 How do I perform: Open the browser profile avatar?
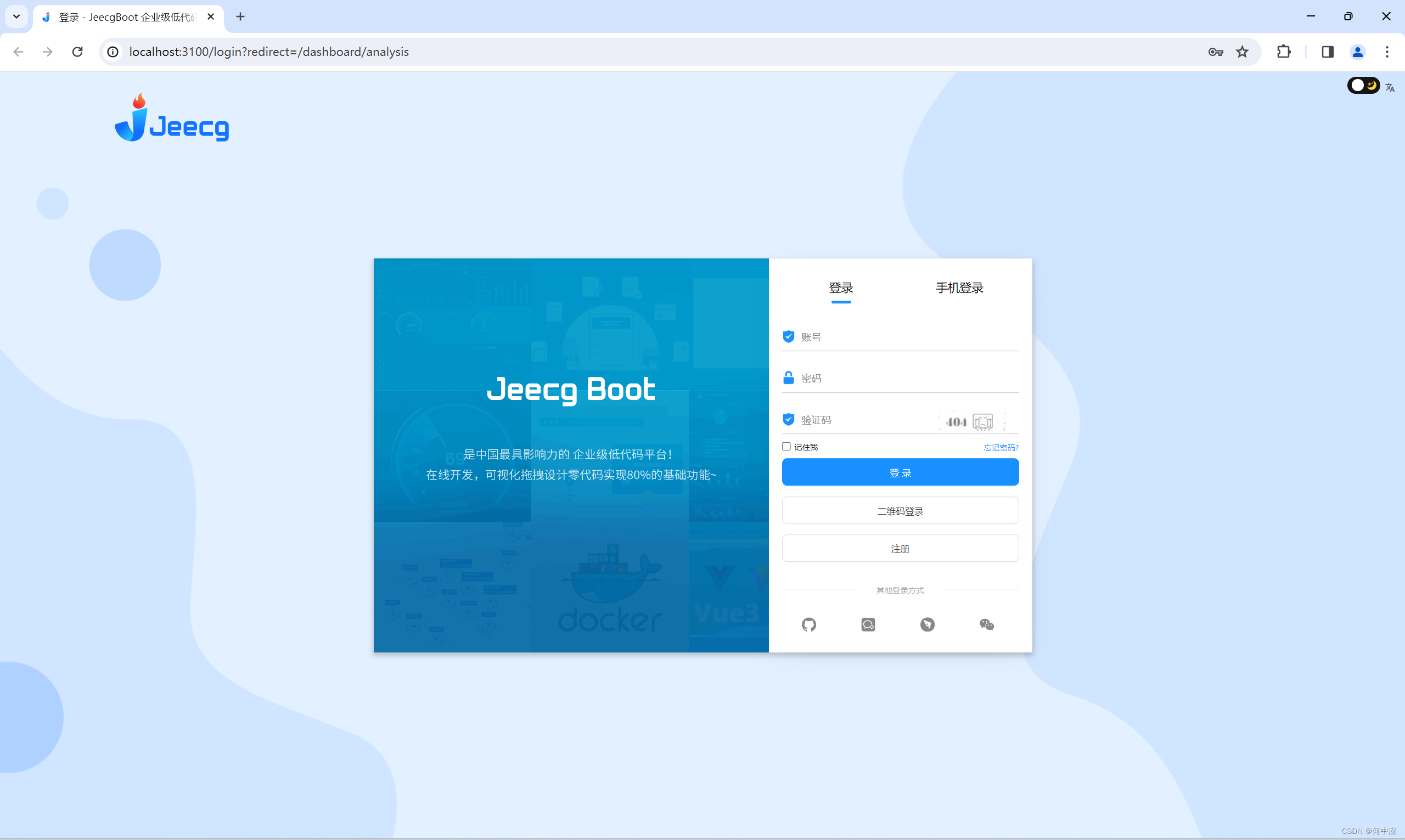click(1357, 52)
